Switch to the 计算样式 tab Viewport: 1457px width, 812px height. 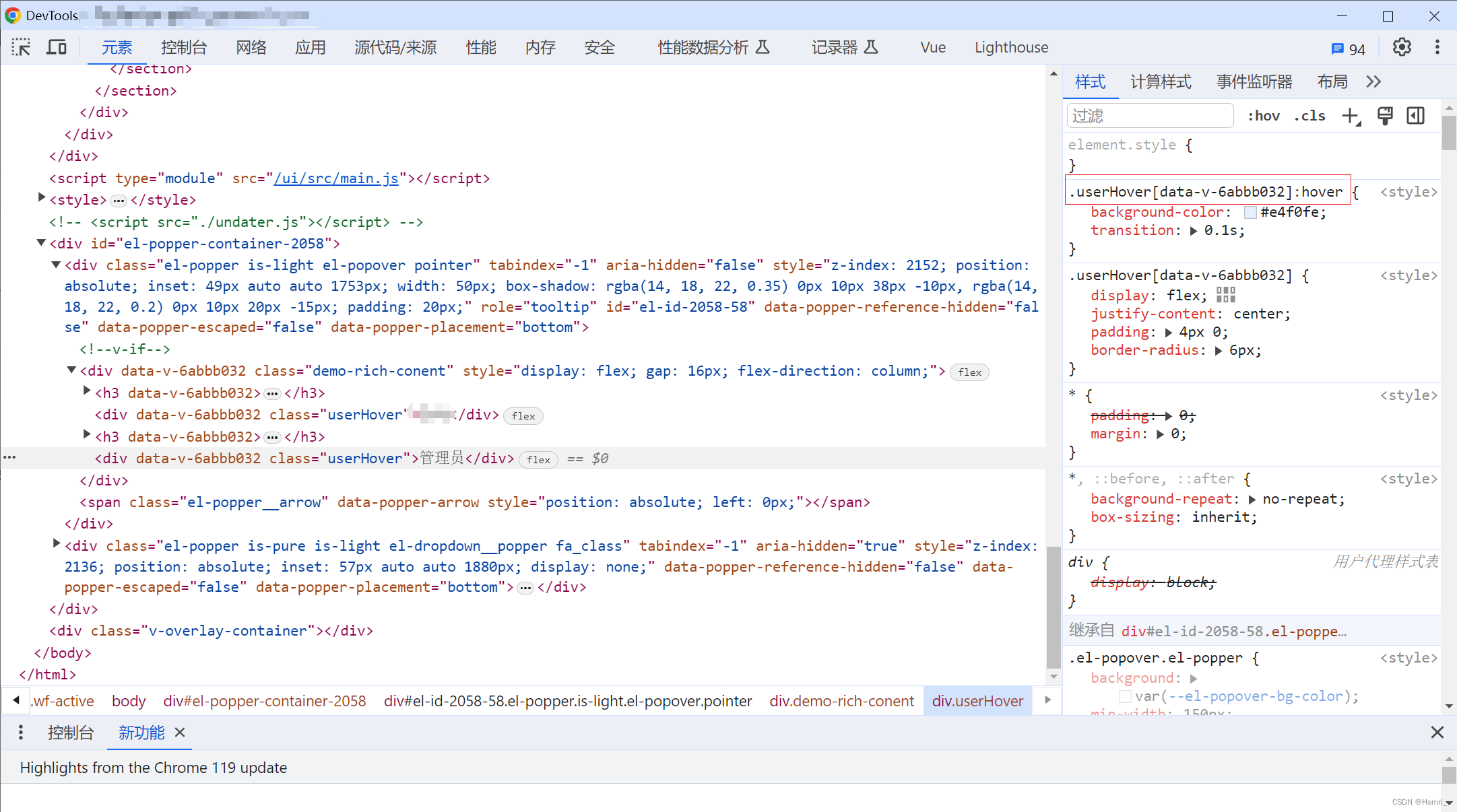pos(1161,81)
